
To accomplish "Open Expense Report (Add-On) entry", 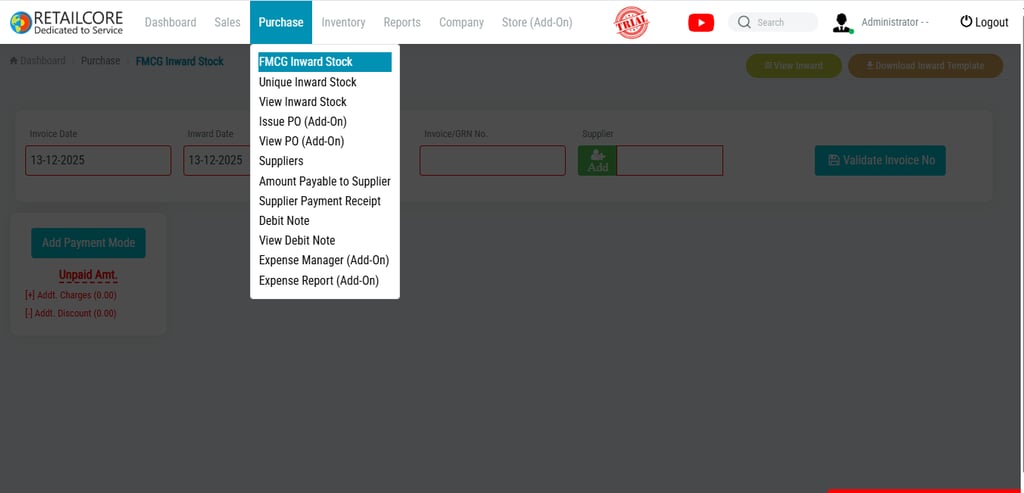I will click(x=319, y=281).
